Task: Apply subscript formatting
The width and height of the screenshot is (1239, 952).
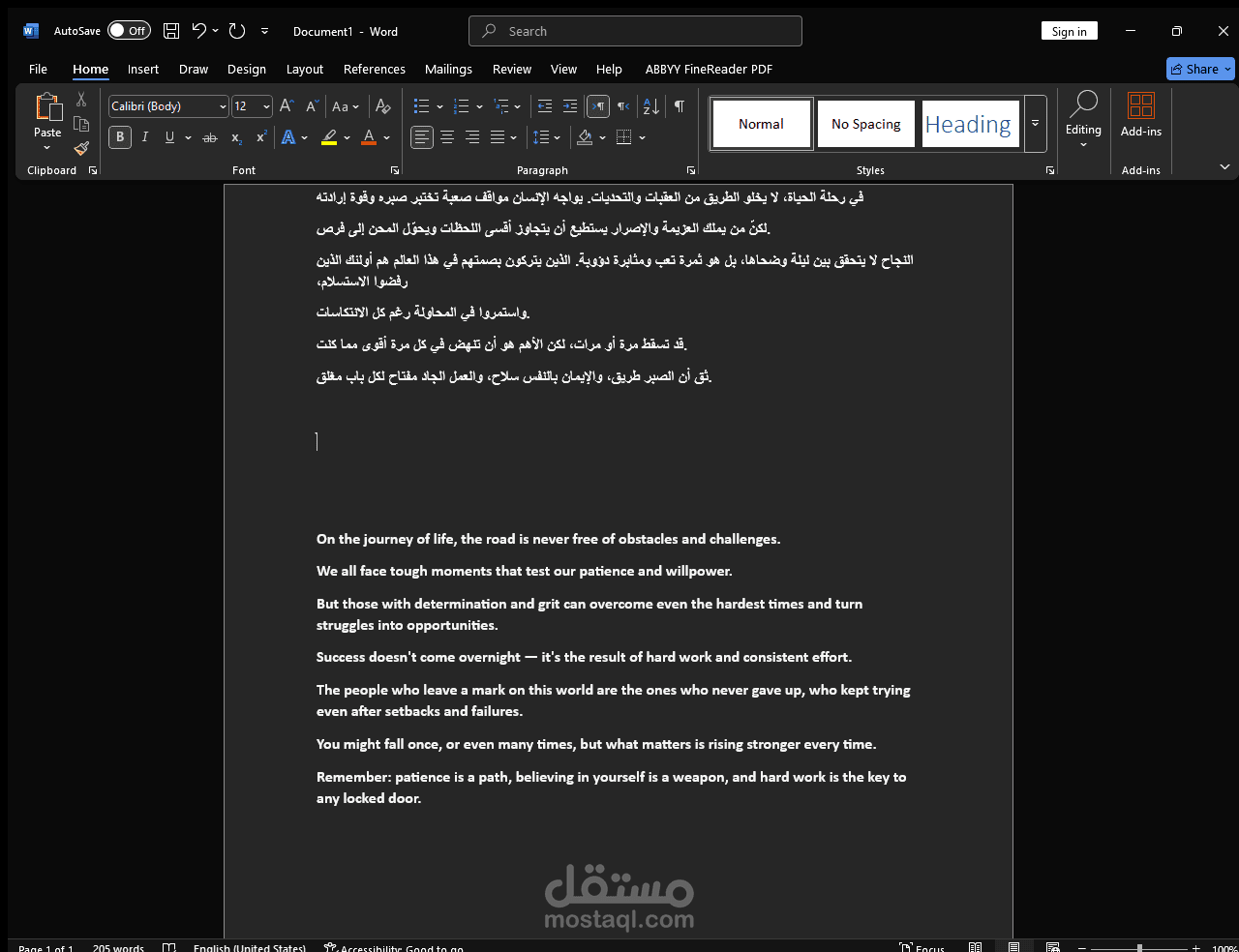Action: (x=236, y=137)
